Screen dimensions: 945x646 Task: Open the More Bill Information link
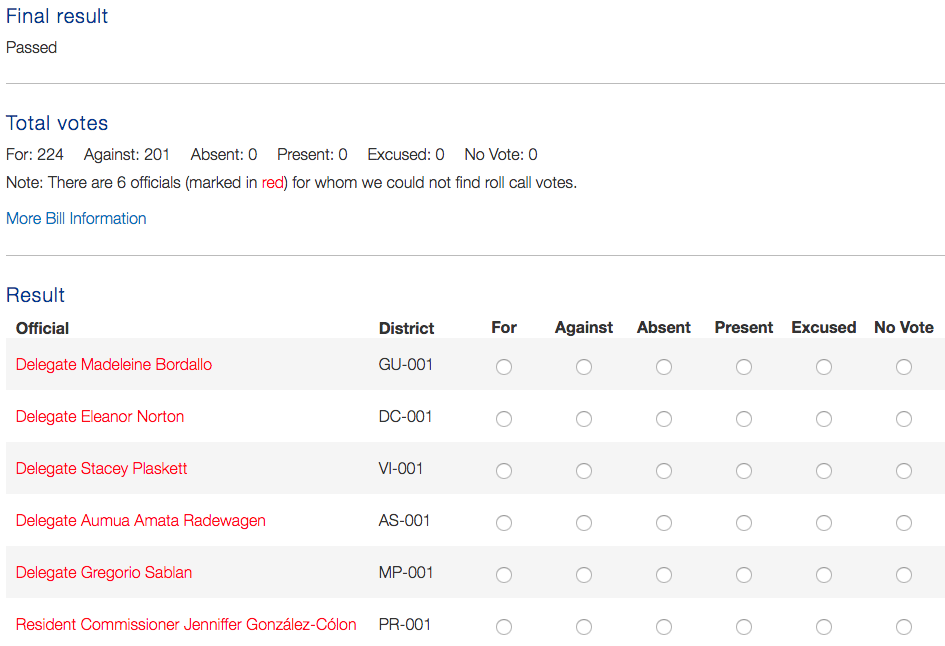tap(76, 218)
